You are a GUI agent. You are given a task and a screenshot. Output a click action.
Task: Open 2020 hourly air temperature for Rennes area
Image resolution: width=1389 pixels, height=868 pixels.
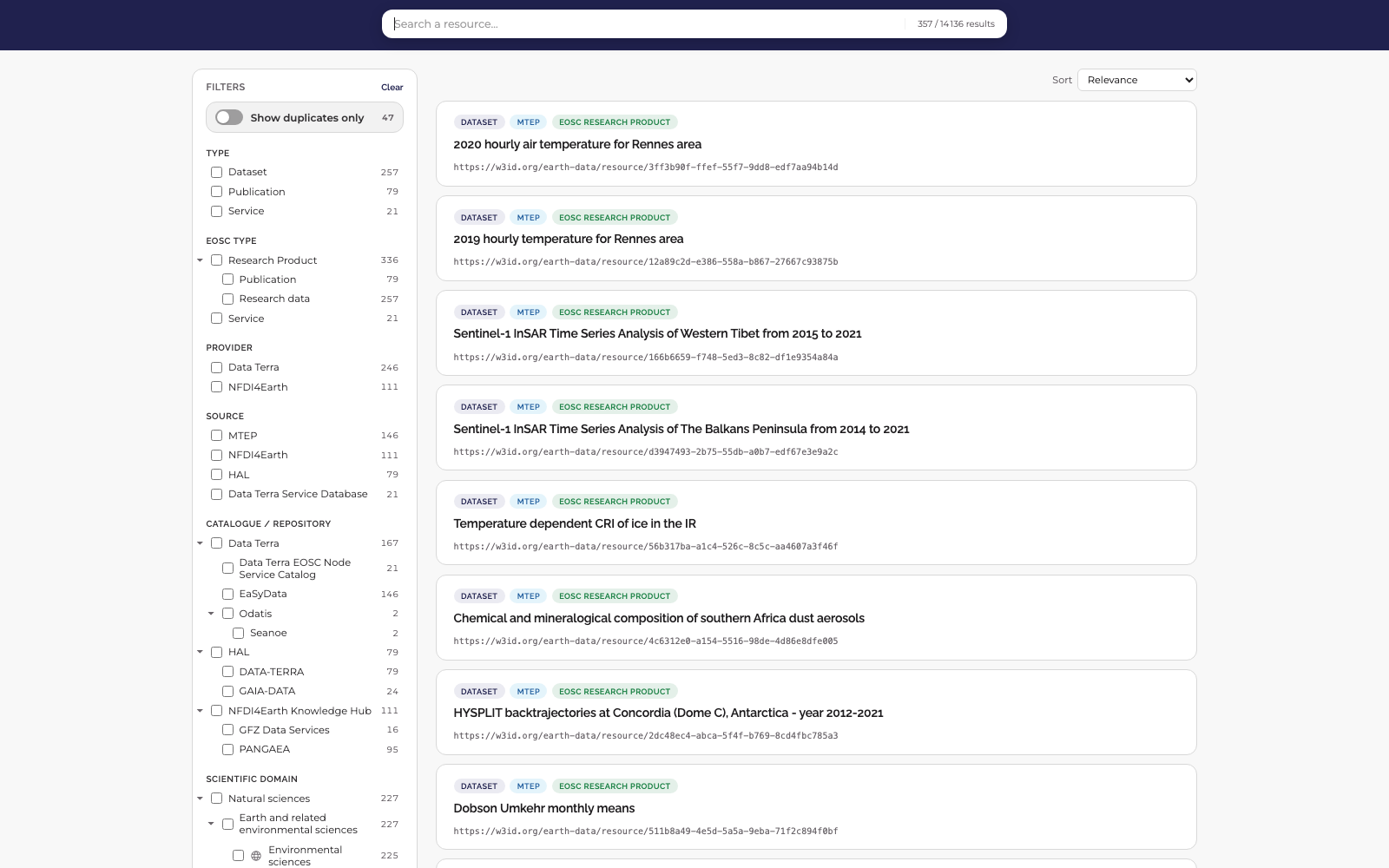tap(577, 144)
